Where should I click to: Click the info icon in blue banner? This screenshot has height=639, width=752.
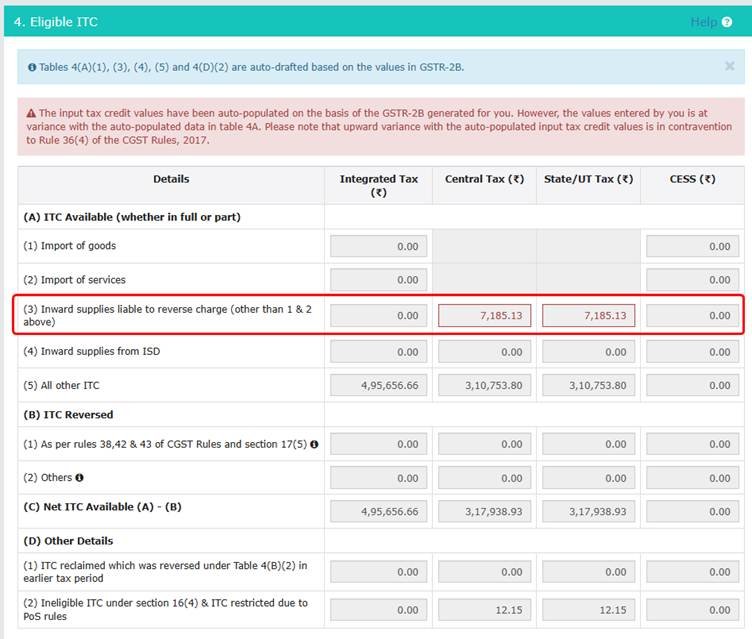[x=31, y=67]
